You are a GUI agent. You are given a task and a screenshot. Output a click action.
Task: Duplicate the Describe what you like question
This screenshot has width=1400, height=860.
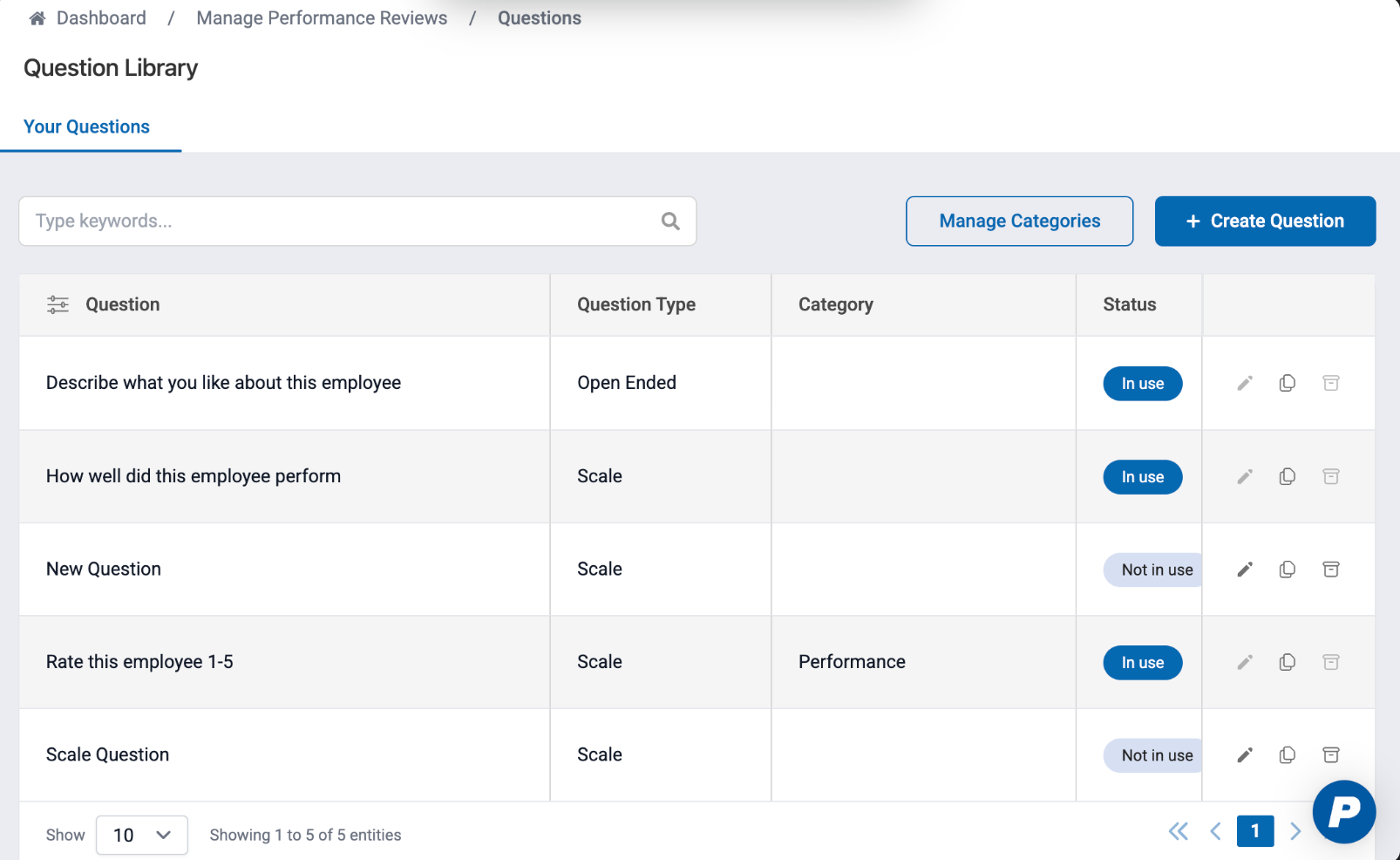pos(1287,384)
